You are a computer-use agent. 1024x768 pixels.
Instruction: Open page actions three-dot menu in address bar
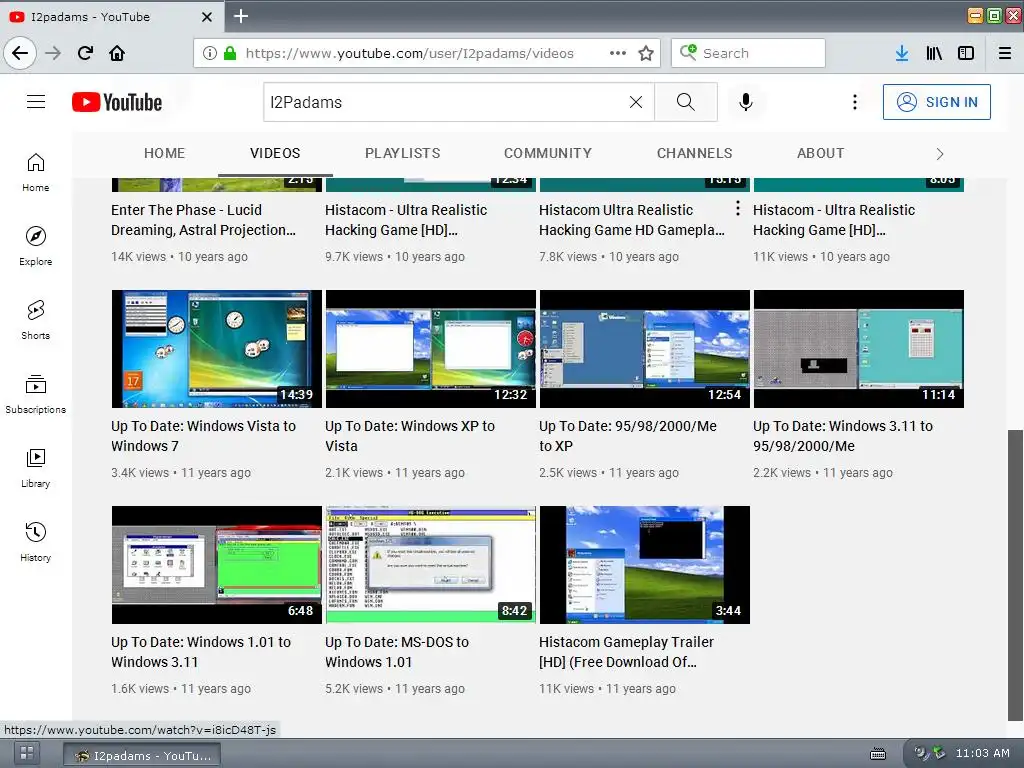618,53
